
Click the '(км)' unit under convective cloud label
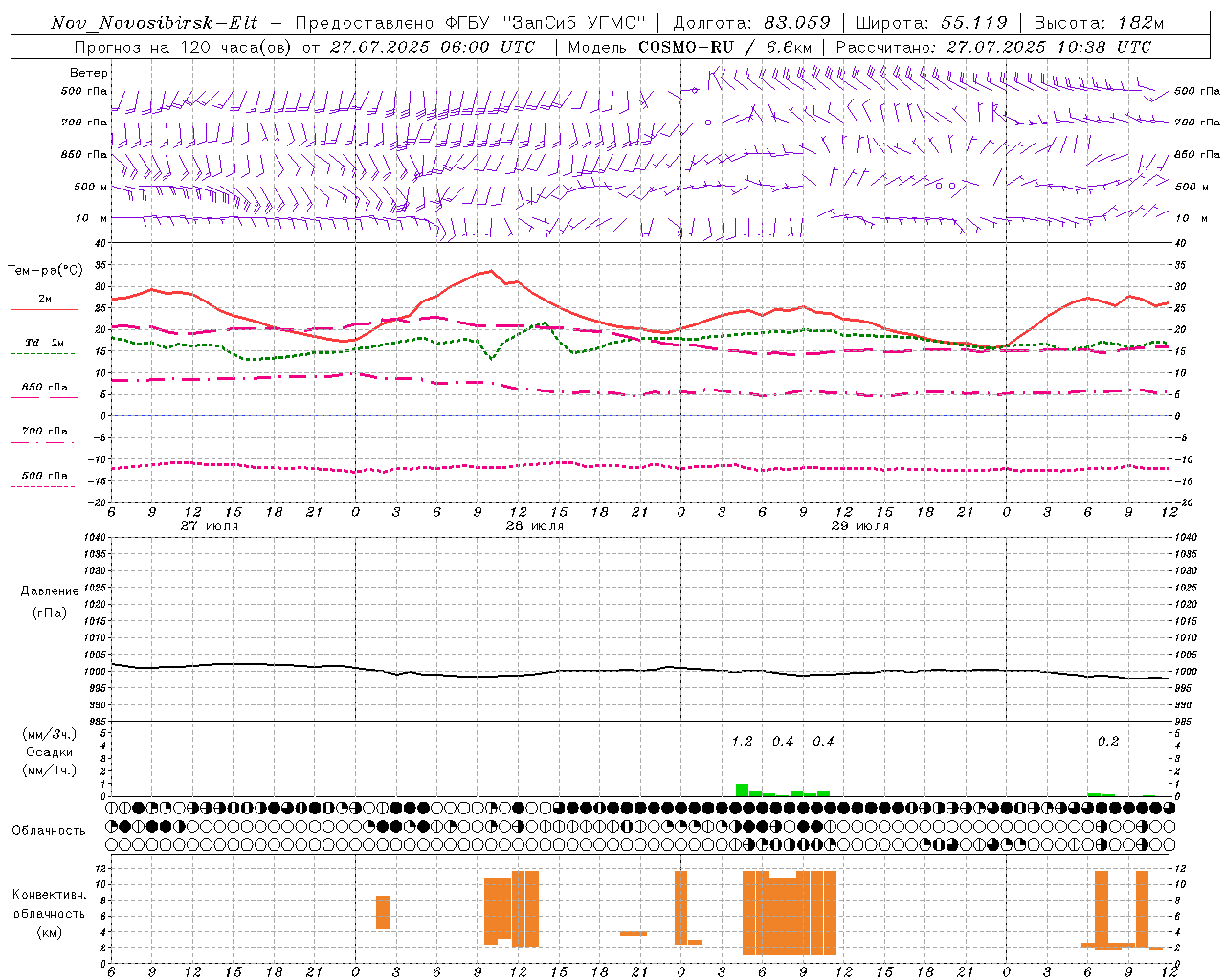(50, 932)
